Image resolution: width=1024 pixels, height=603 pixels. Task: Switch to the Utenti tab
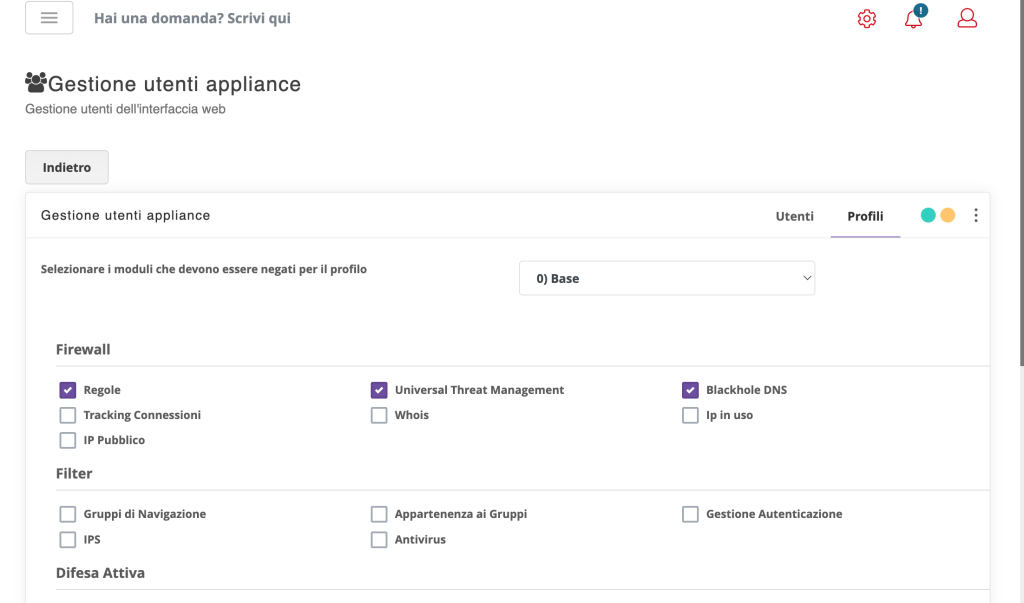click(794, 216)
